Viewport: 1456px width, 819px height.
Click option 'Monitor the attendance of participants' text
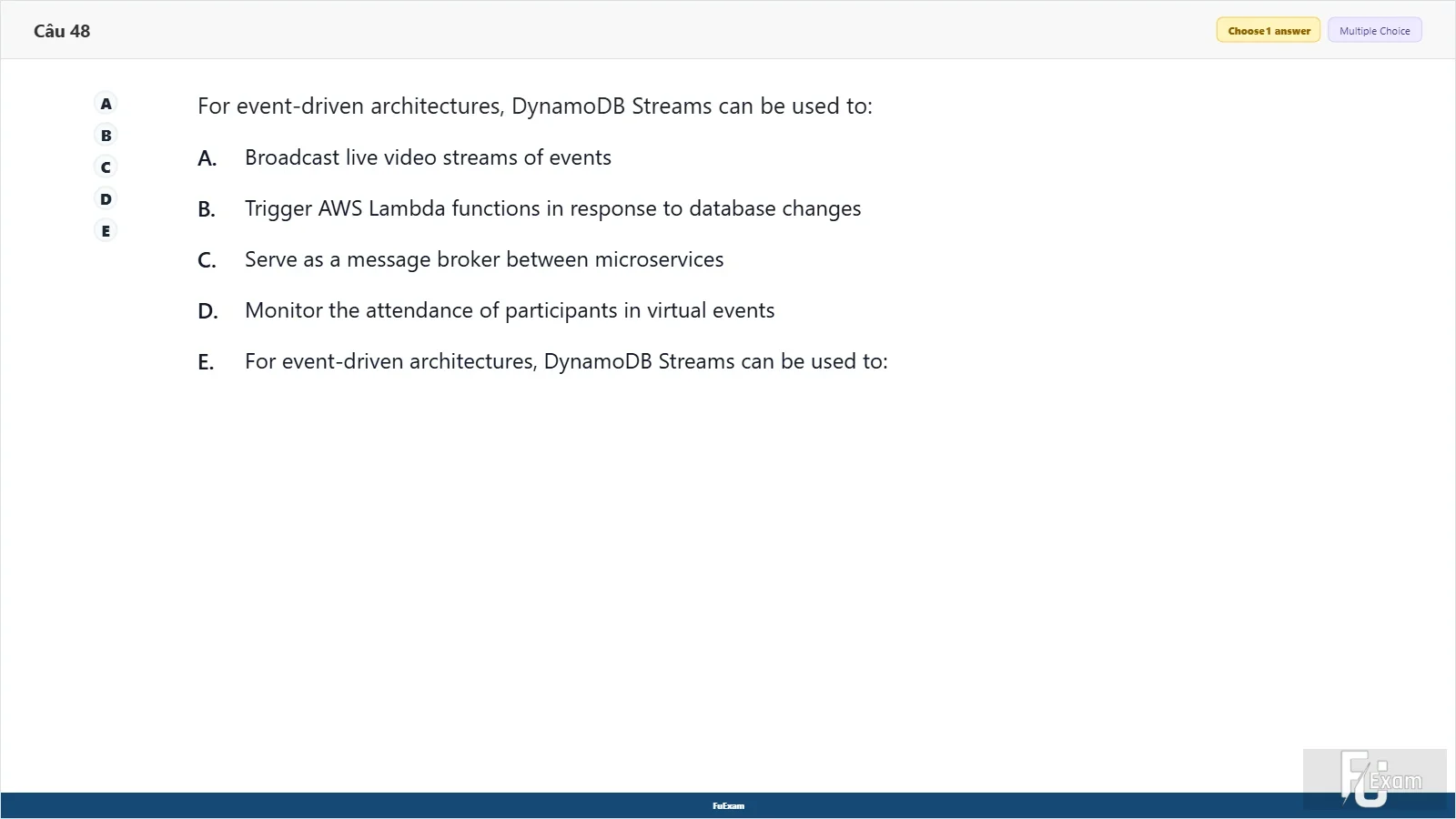click(510, 311)
